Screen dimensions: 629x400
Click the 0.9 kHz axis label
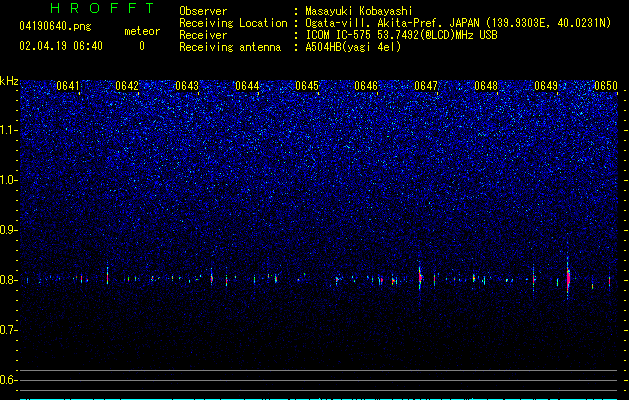pyautogui.click(x=8, y=230)
